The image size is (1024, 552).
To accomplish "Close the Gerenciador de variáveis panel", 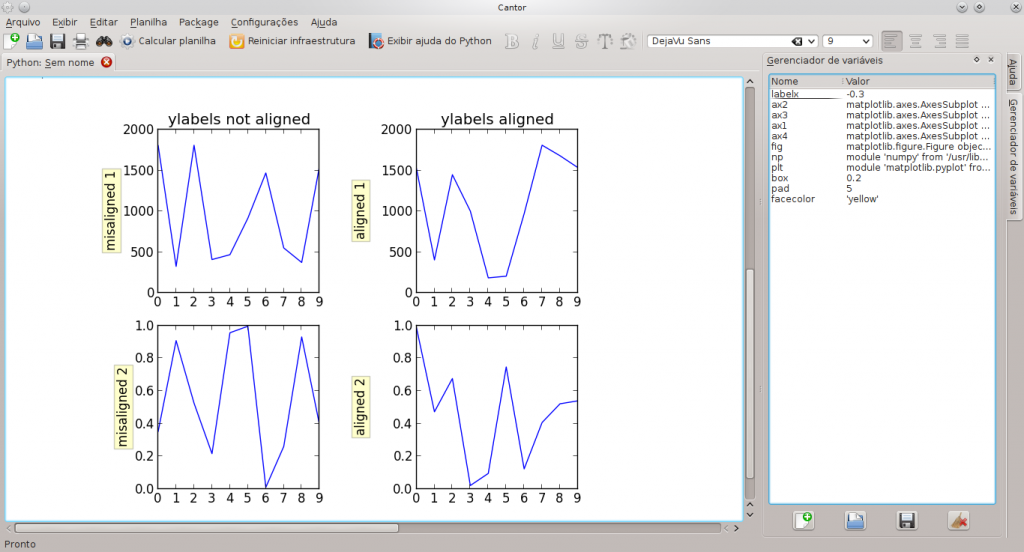I will (x=991, y=59).
